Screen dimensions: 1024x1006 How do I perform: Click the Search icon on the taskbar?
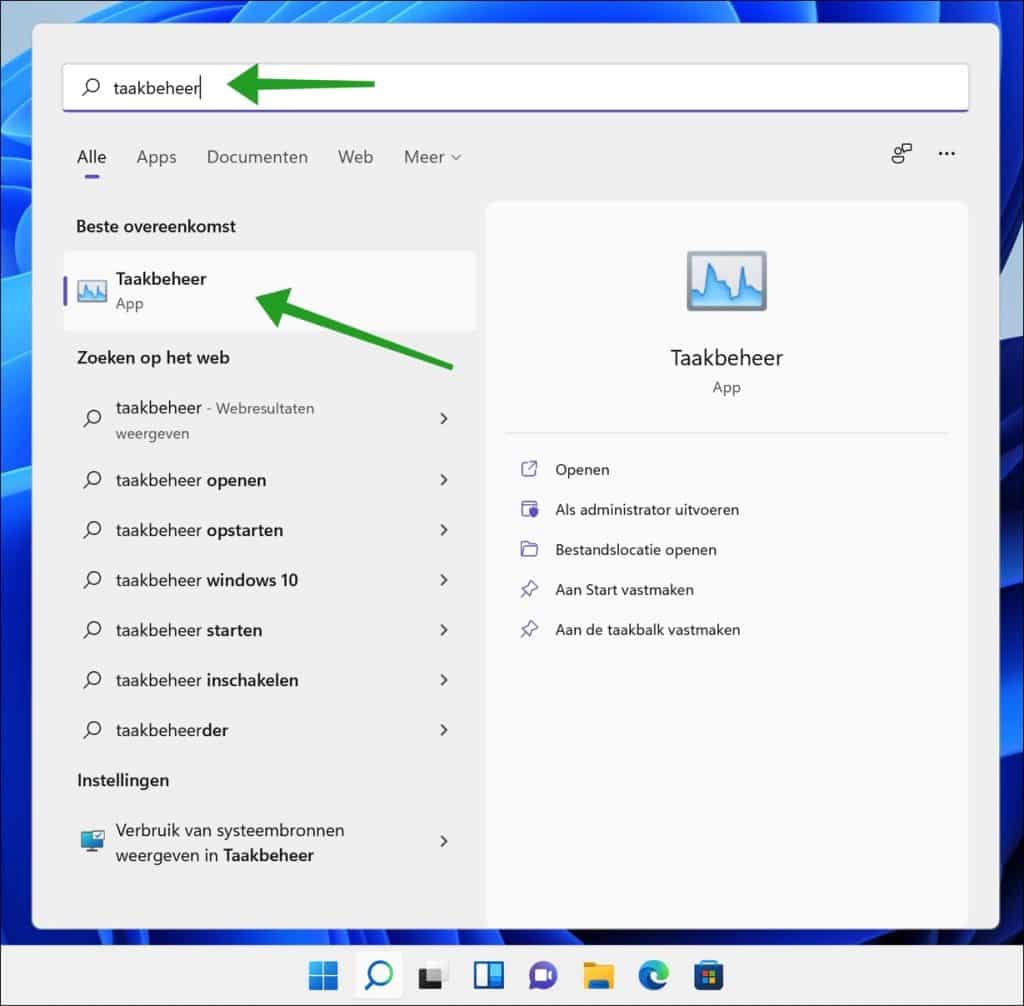(379, 975)
